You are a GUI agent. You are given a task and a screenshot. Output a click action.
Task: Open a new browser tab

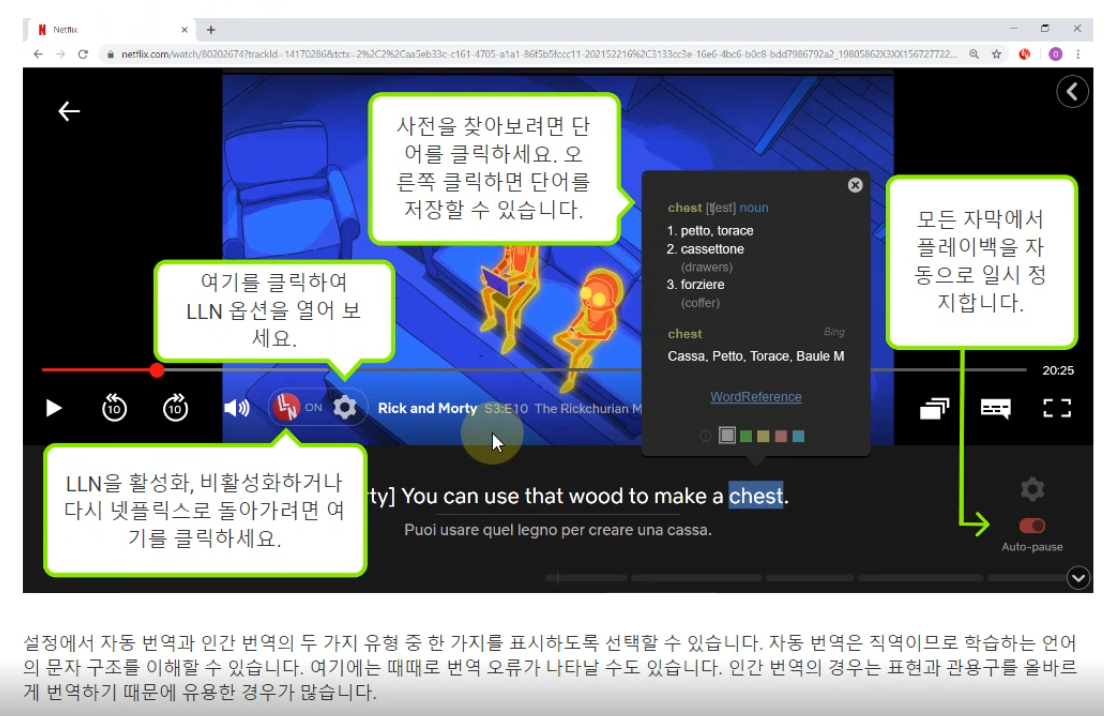click(x=211, y=30)
